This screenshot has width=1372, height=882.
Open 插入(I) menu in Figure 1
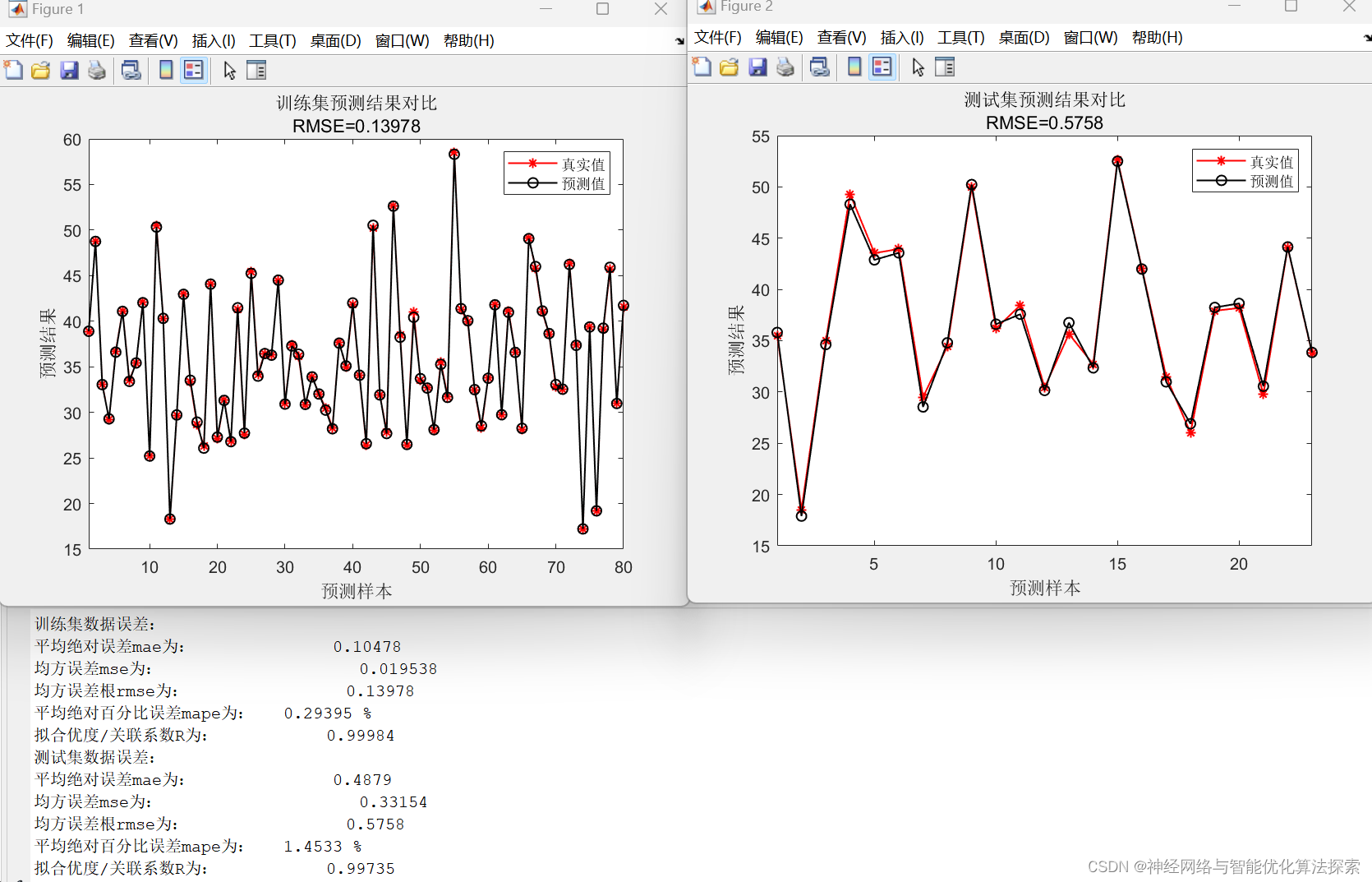click(x=214, y=41)
